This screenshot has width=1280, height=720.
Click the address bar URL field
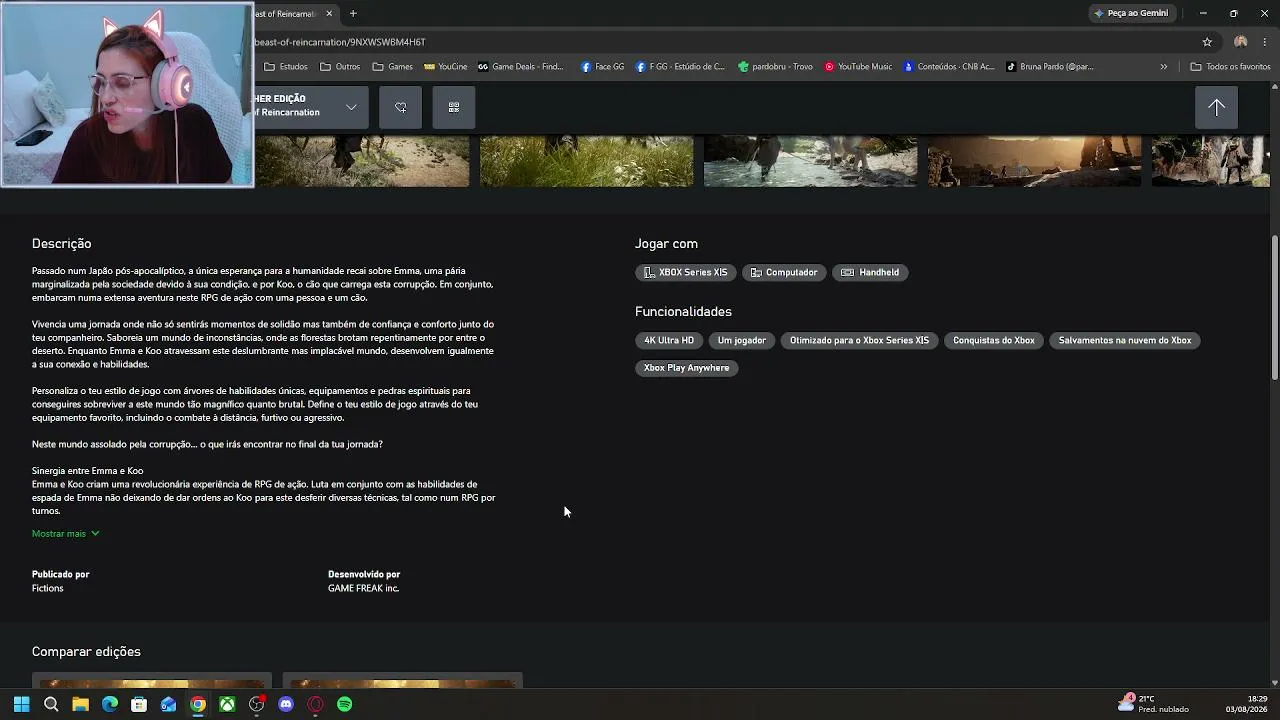click(x=720, y=42)
